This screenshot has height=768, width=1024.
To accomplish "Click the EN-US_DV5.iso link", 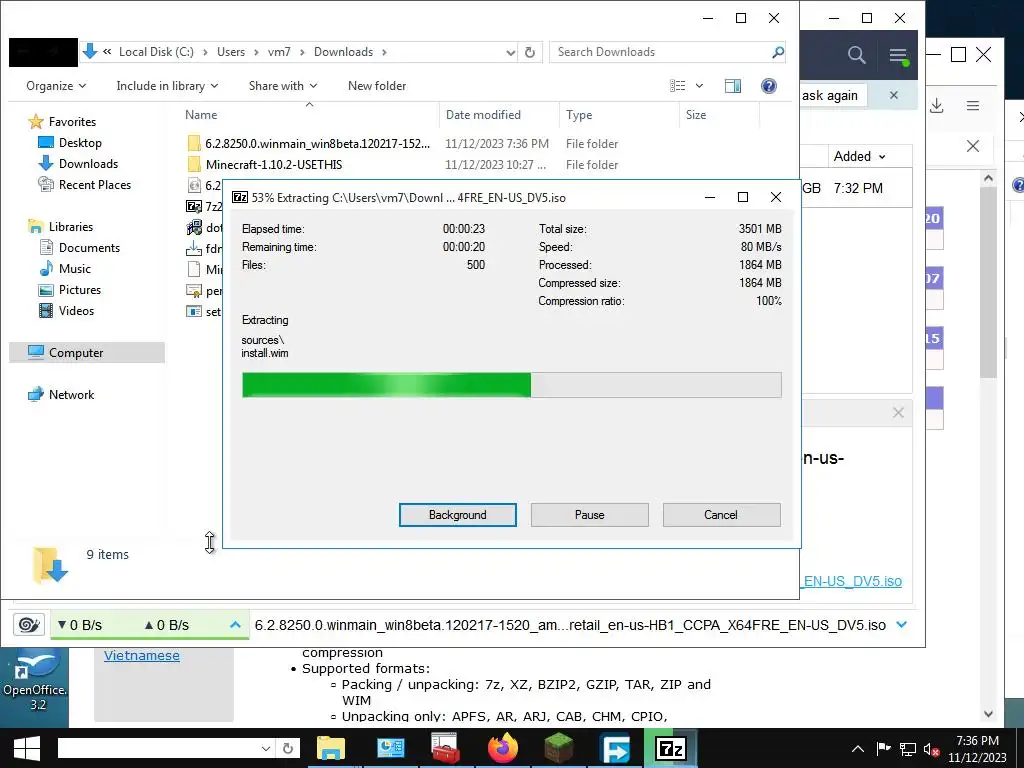I will [852, 581].
